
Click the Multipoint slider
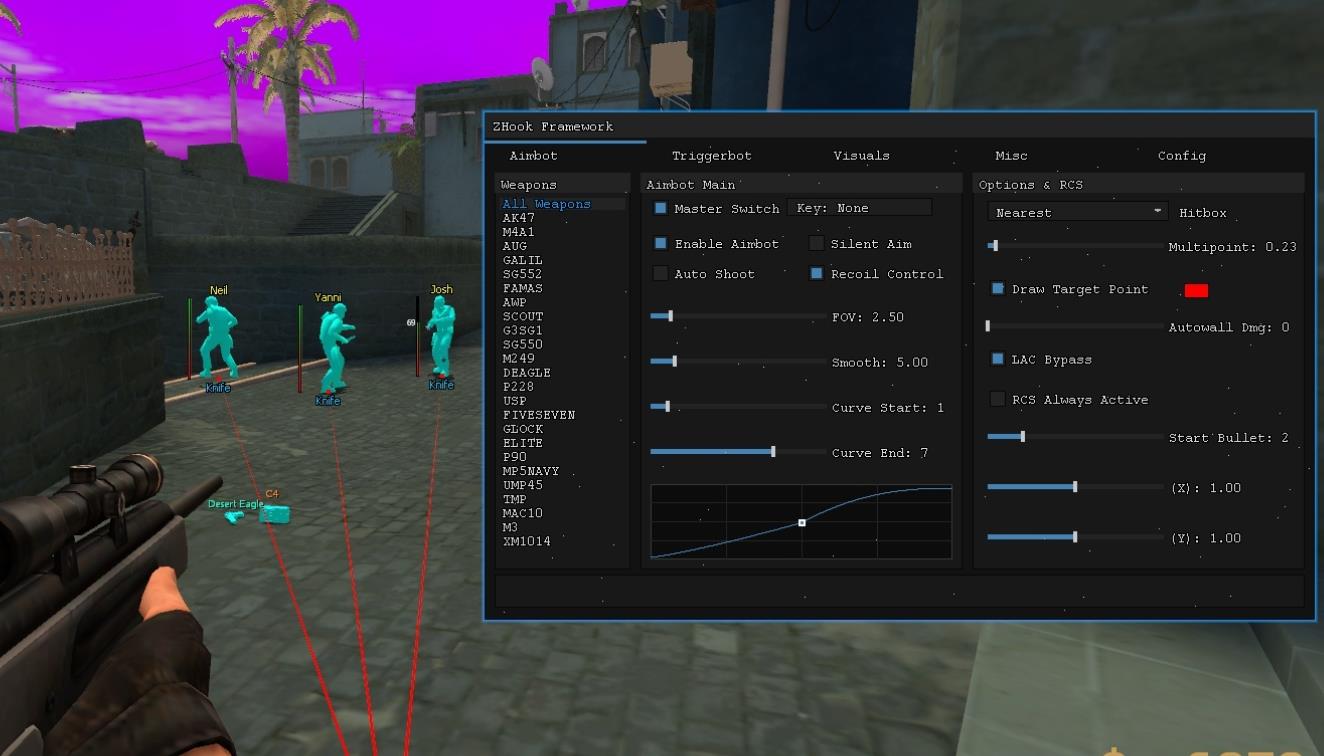point(1076,246)
